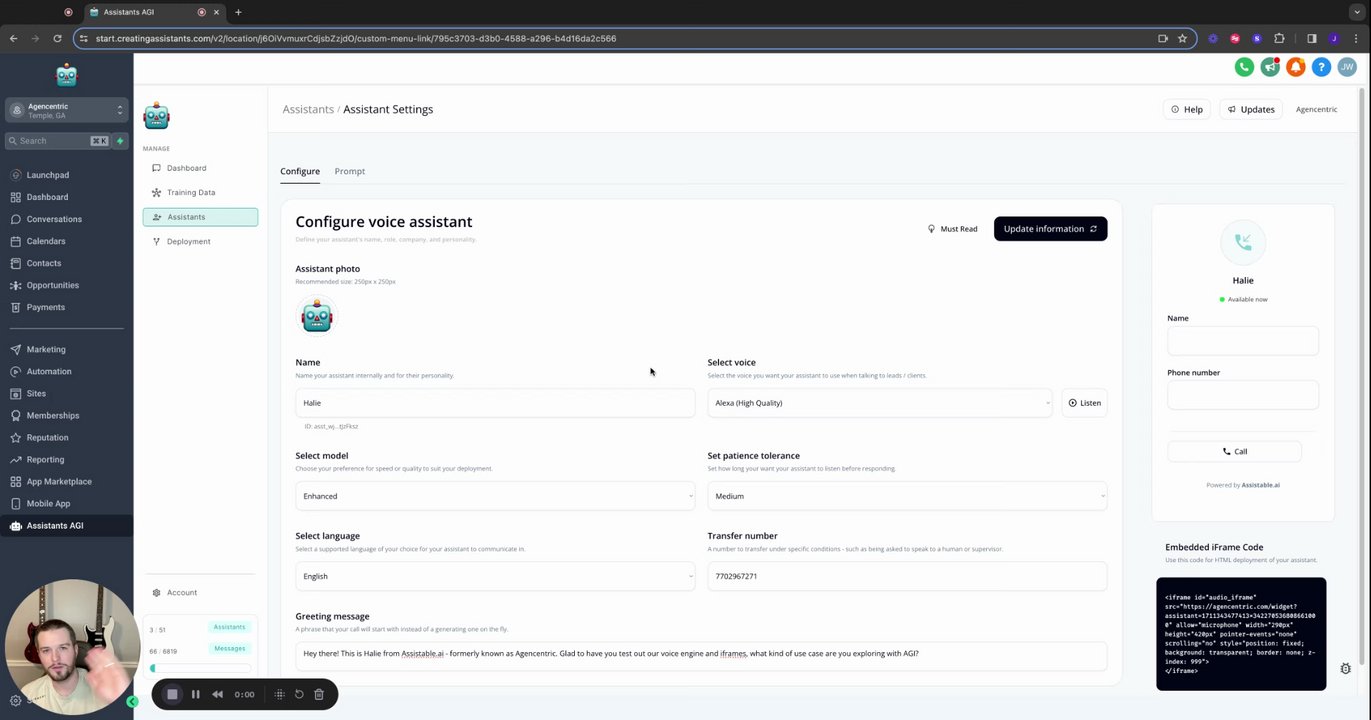The width and height of the screenshot is (1371, 720).
Task: Click the embedded iFrame code block
Action: click(x=1241, y=634)
